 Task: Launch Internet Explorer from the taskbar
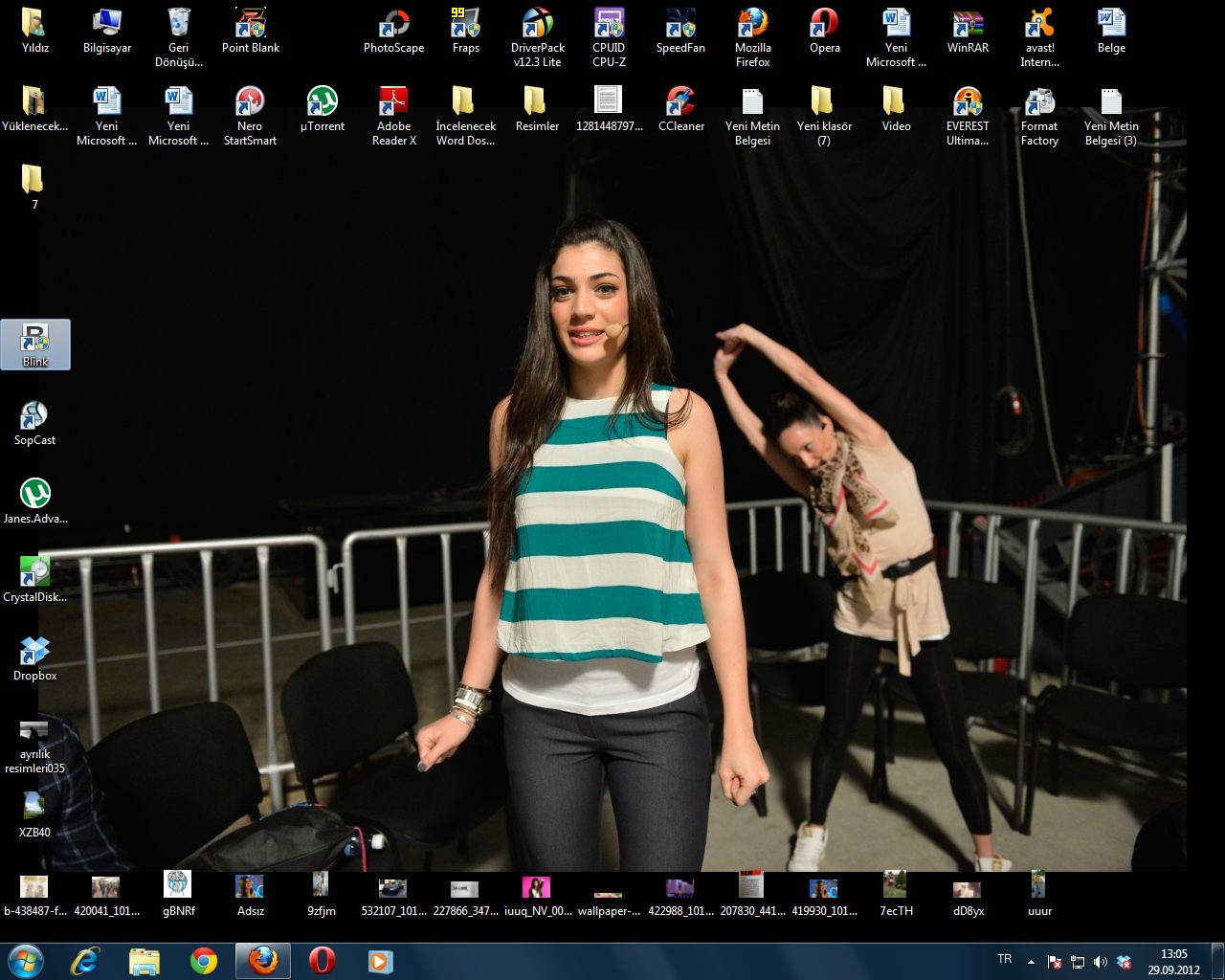point(85,961)
